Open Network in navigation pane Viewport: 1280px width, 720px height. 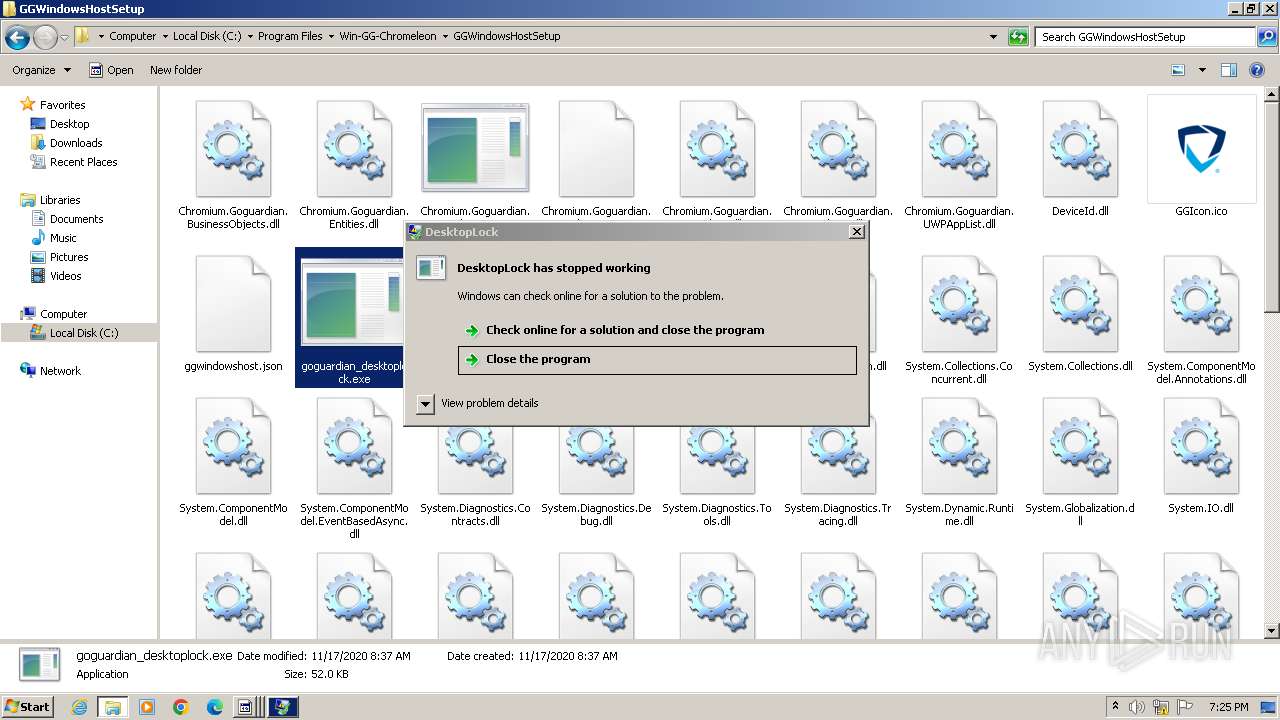pos(60,371)
